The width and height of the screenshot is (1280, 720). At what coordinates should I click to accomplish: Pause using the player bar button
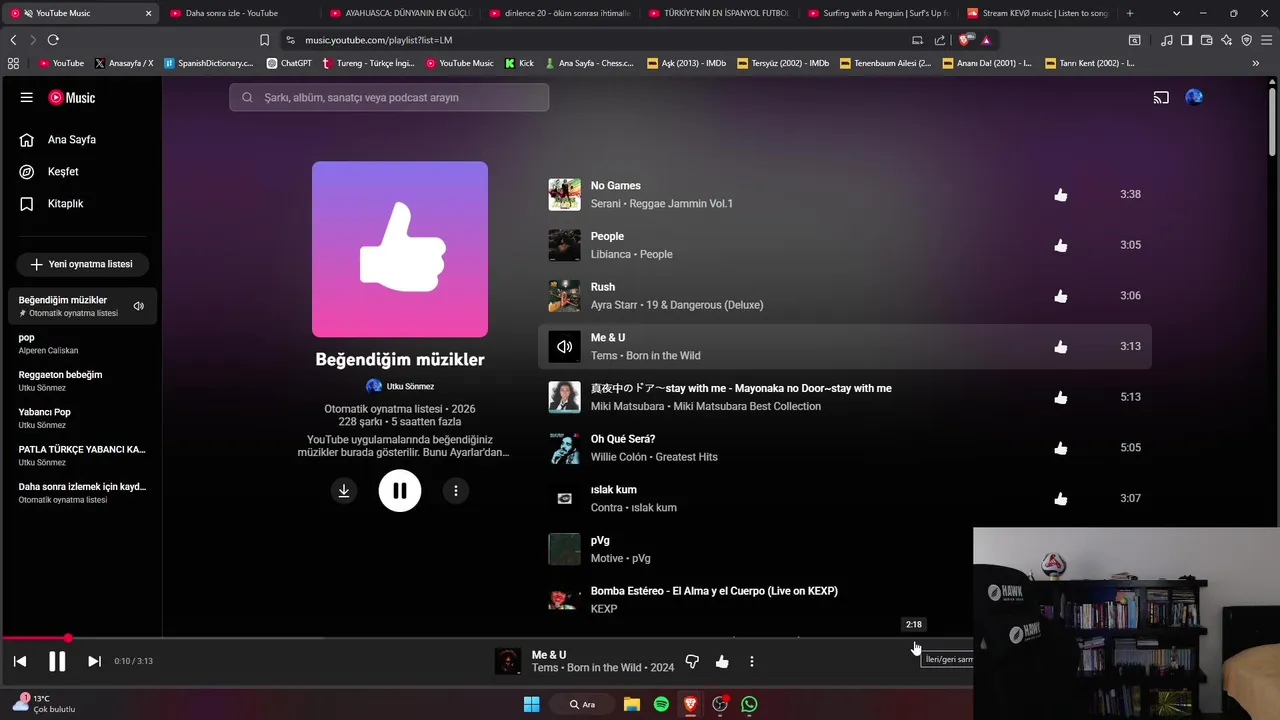pos(57,661)
